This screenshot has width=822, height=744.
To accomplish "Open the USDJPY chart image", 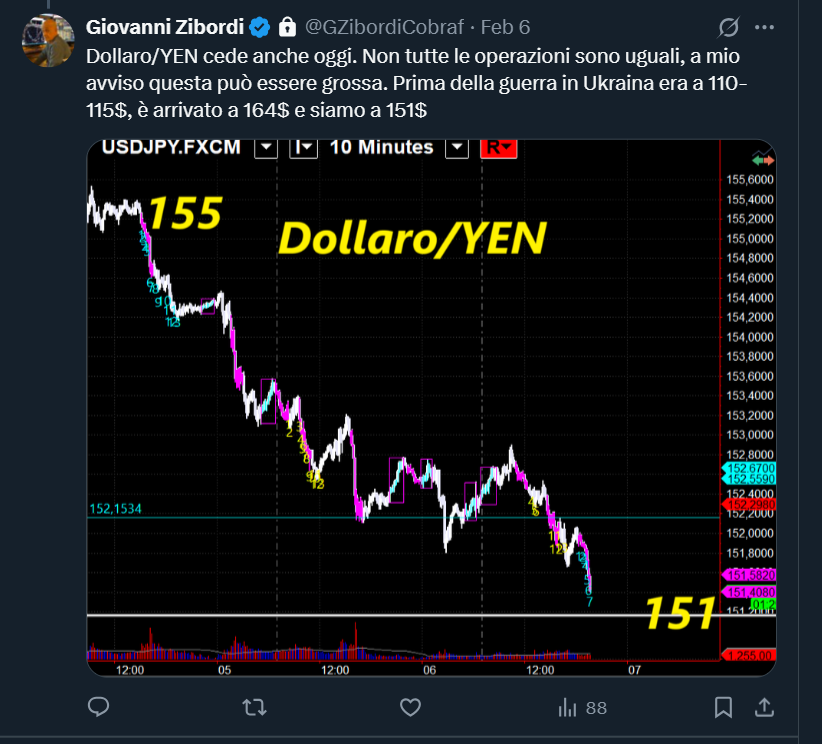I will [x=431, y=408].
